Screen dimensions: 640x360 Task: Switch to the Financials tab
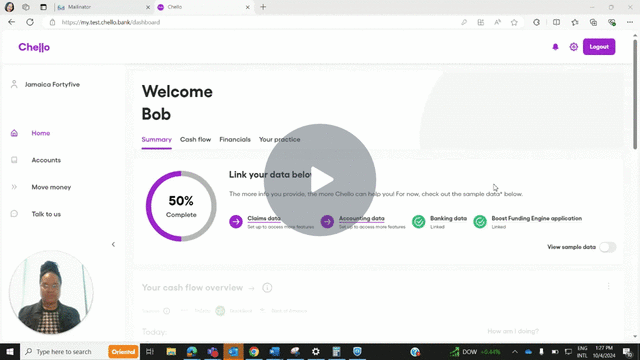point(235,140)
